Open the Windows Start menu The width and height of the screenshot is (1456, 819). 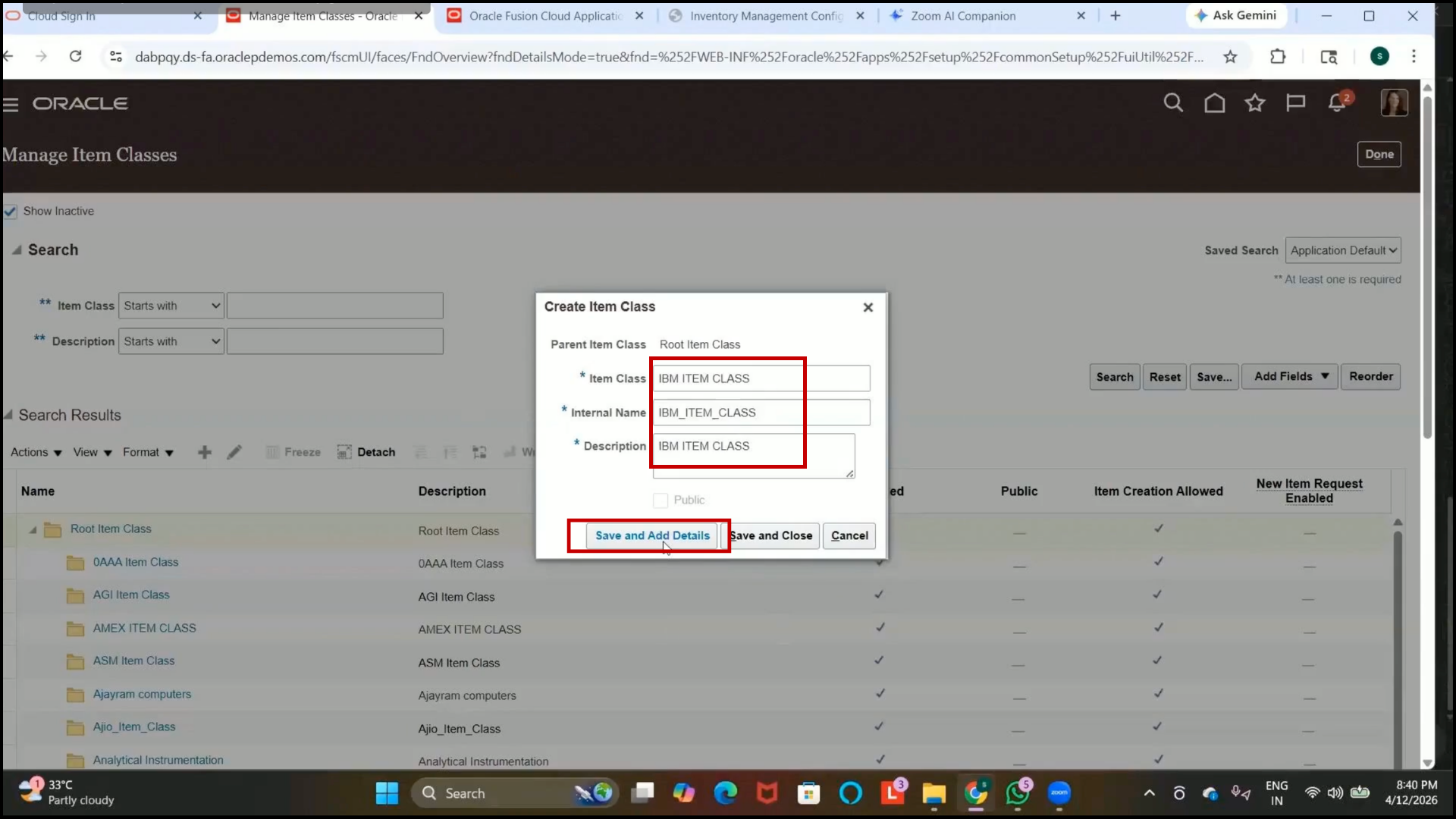click(387, 793)
